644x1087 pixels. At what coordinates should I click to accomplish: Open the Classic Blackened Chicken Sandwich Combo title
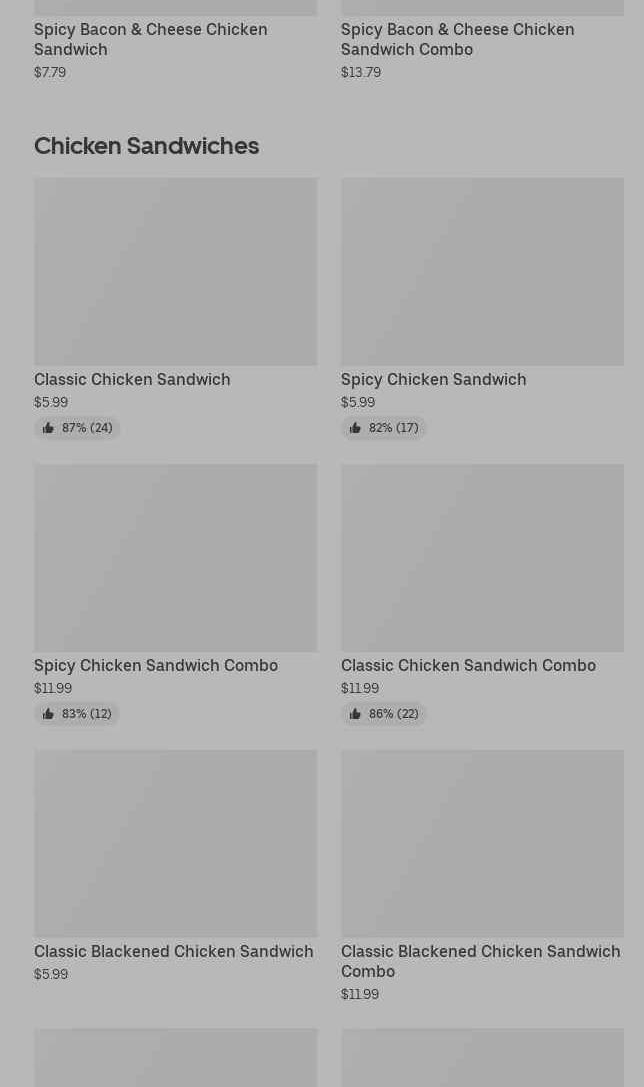480,961
